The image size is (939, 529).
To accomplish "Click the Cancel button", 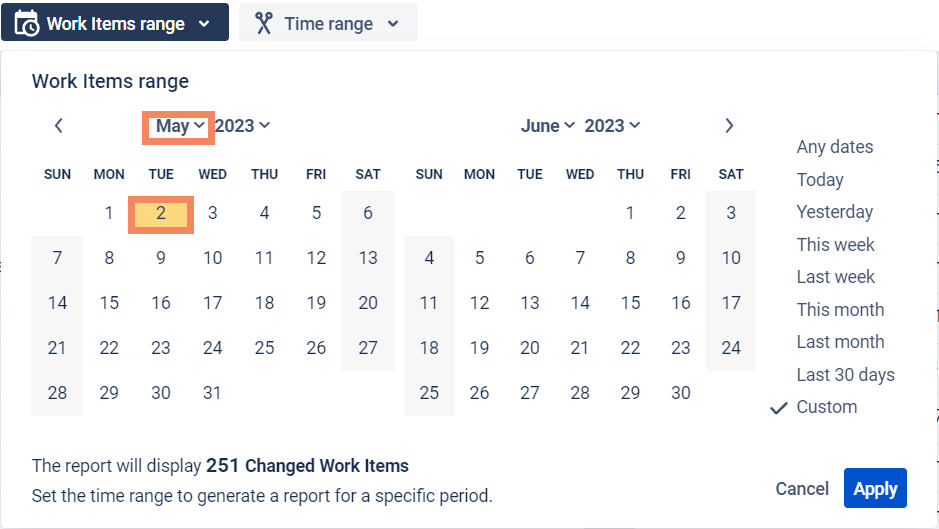I will [802, 489].
